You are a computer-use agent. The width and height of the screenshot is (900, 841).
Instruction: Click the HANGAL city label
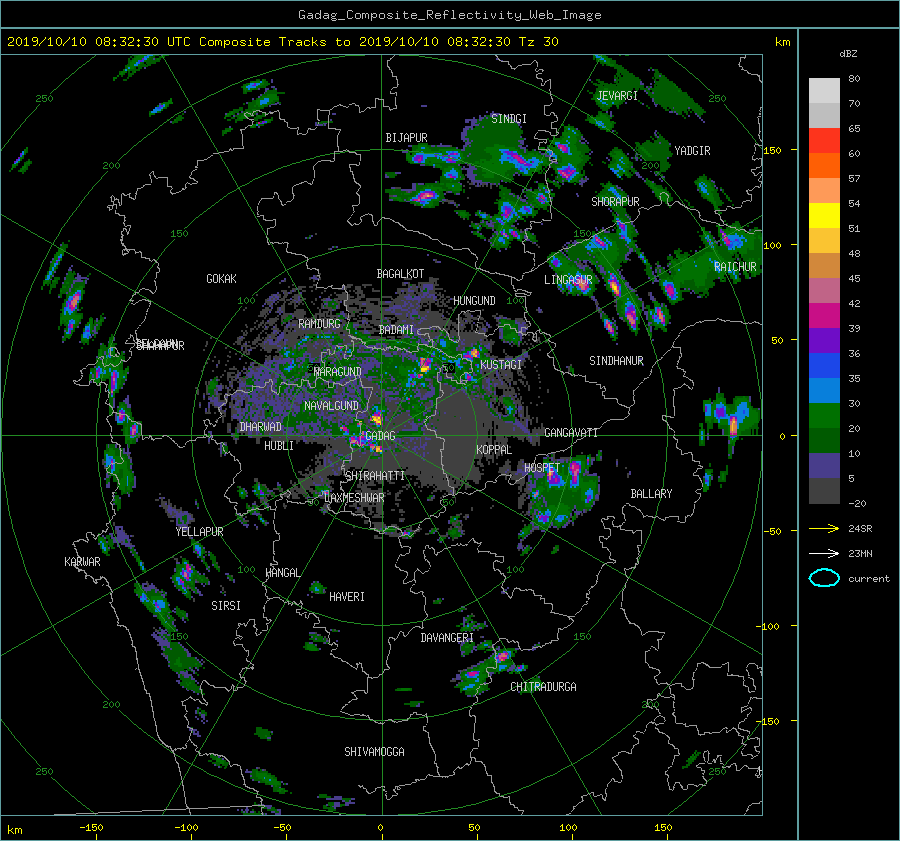283,573
